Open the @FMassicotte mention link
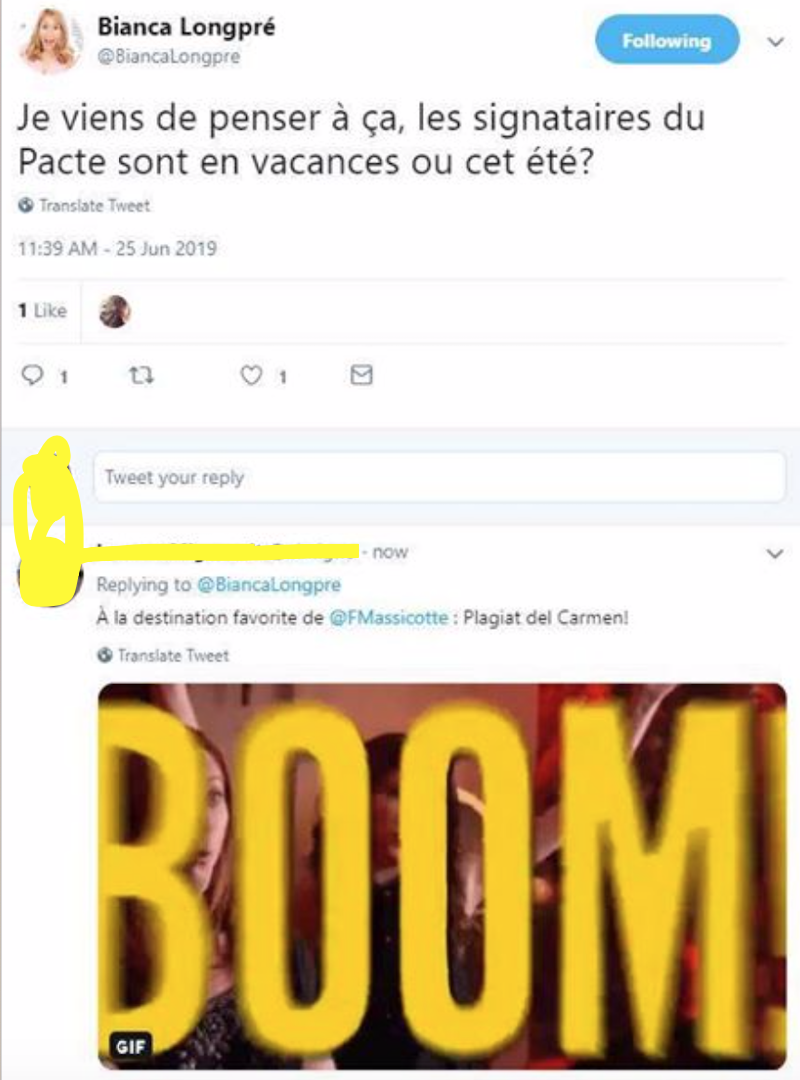800x1080 pixels. coord(389,617)
